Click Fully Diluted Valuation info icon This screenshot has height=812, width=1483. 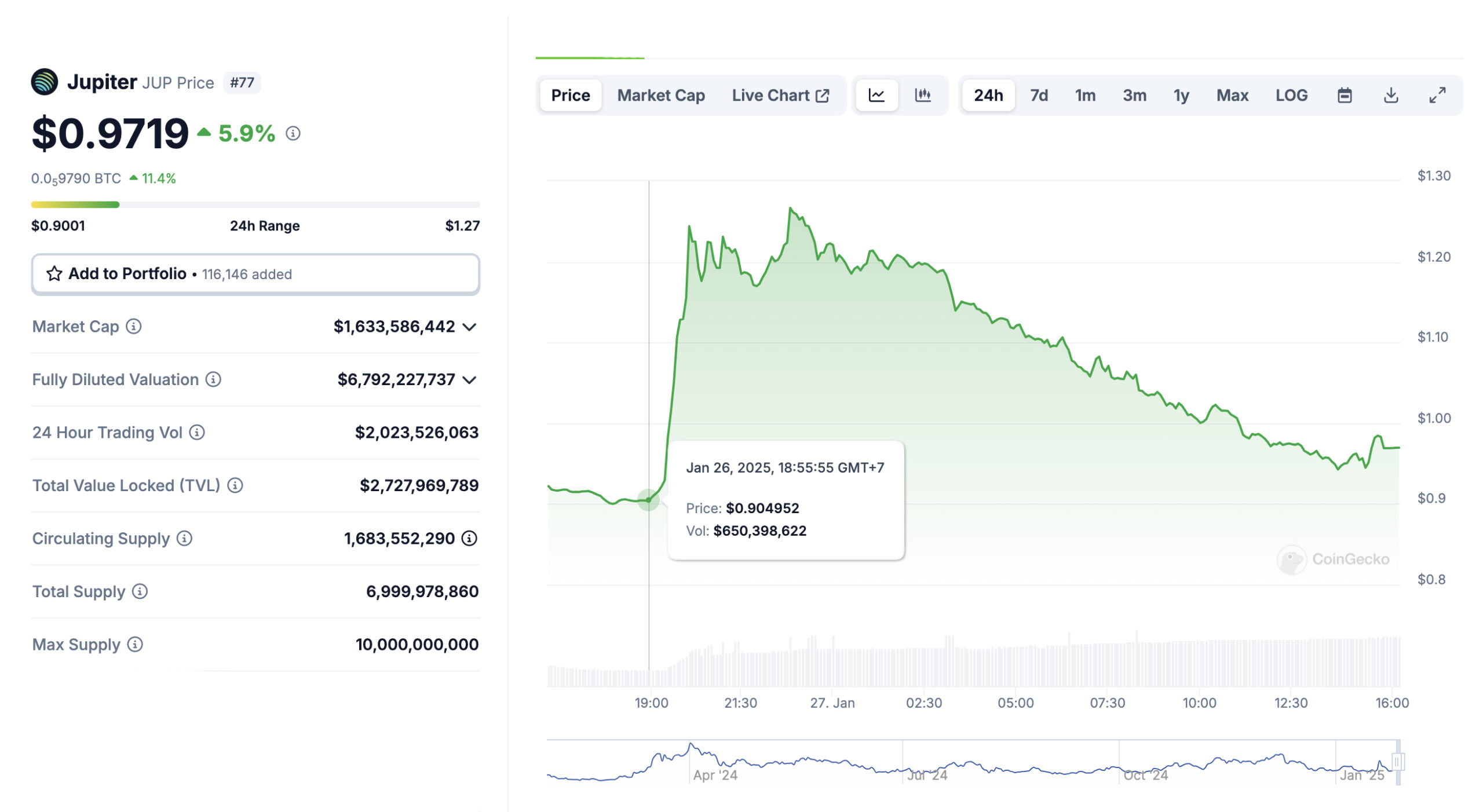pos(214,379)
